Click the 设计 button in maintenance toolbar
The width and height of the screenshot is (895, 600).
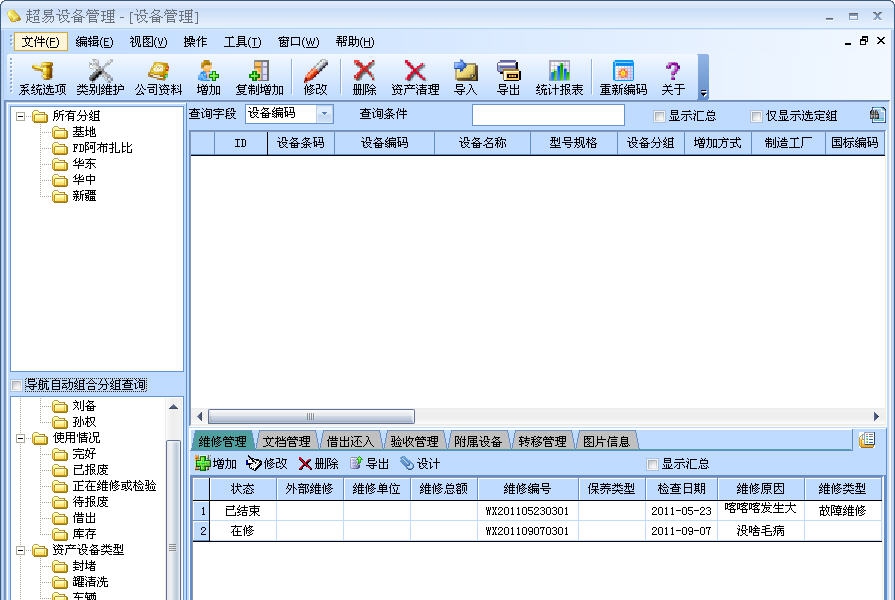point(421,463)
